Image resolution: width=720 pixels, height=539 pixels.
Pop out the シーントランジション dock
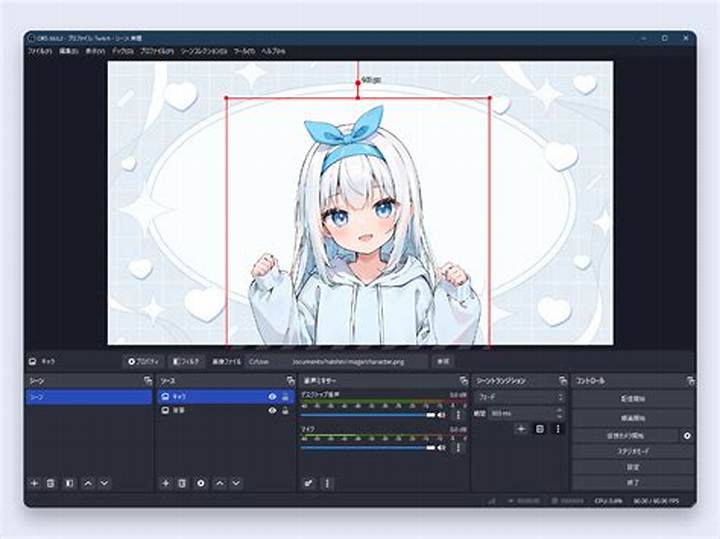click(563, 381)
